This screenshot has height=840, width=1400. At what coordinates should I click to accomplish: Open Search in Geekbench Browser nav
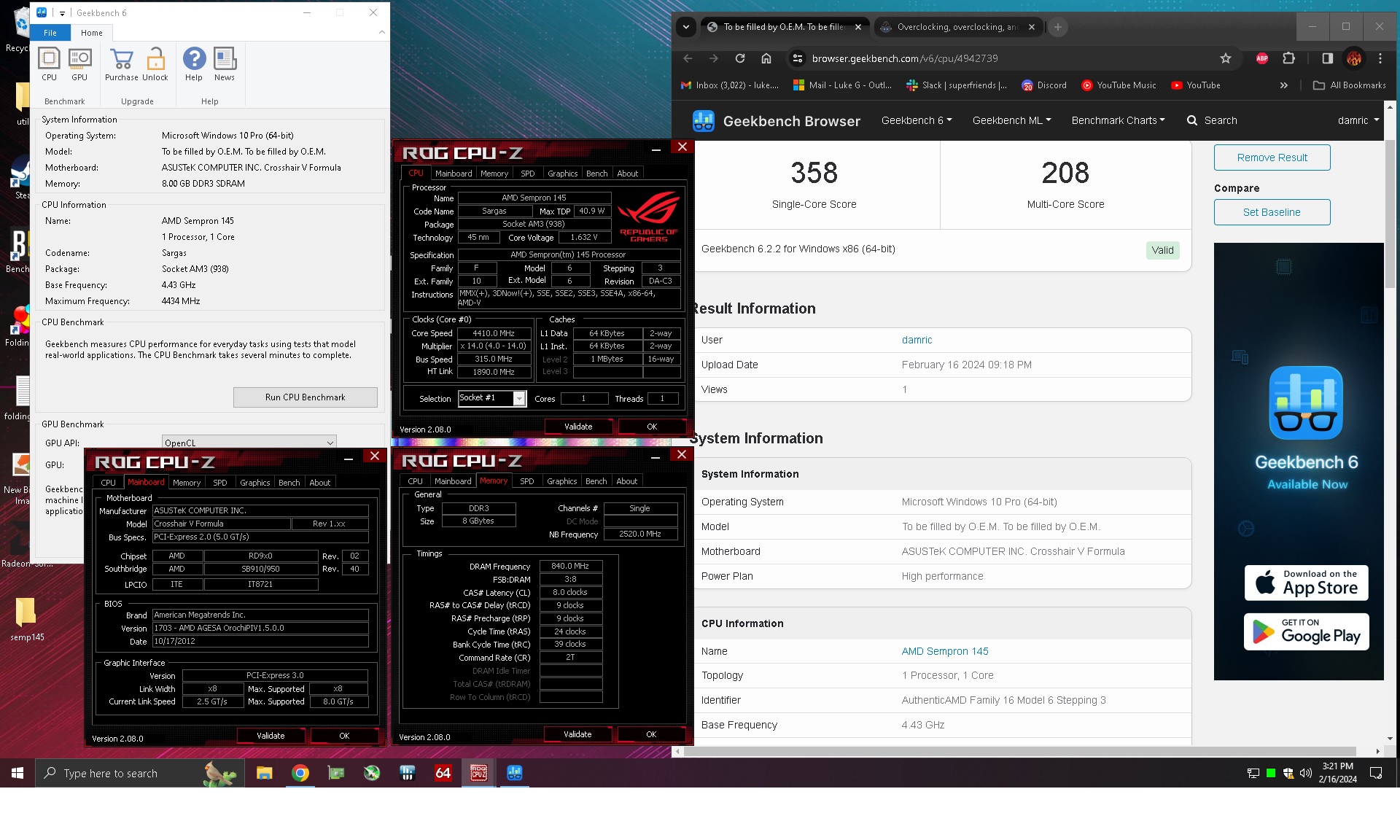[1212, 120]
